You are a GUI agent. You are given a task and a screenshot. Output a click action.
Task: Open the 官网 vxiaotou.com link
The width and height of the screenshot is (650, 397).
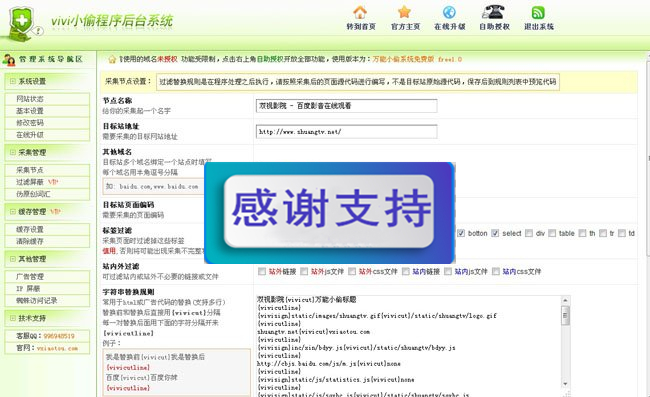click(x=57, y=348)
